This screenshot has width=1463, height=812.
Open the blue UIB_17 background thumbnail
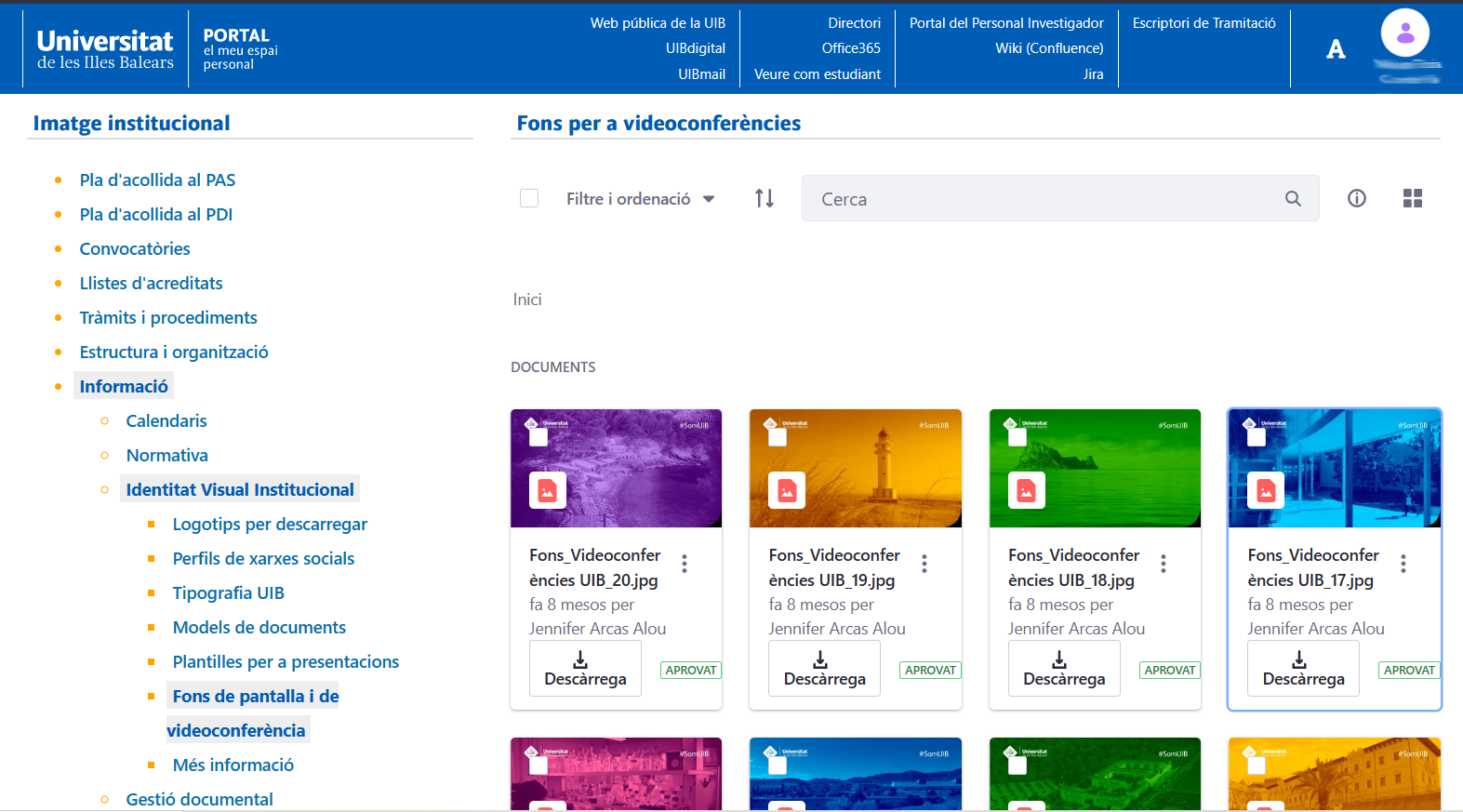1335,469
